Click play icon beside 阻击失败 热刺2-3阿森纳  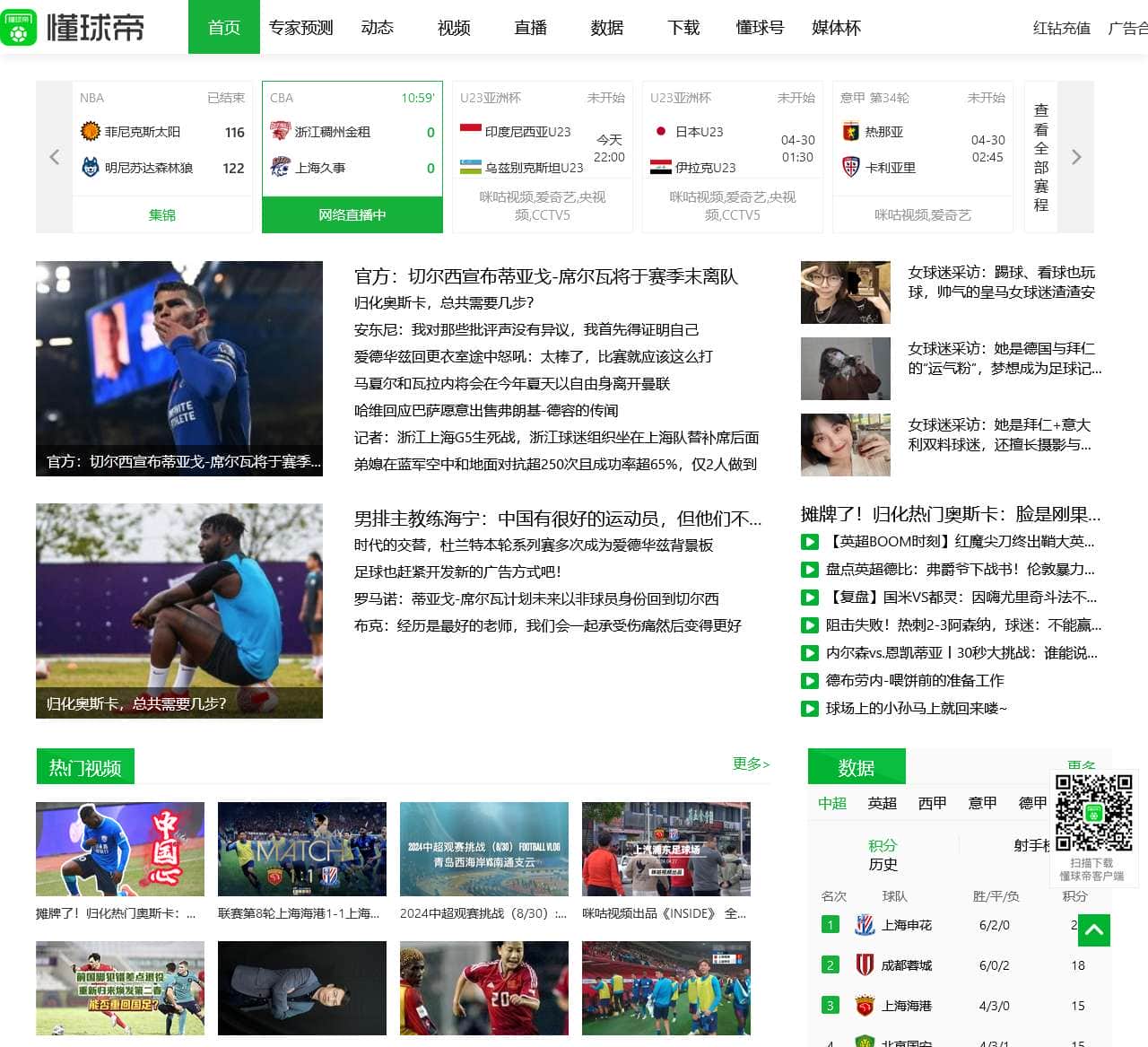tap(809, 625)
